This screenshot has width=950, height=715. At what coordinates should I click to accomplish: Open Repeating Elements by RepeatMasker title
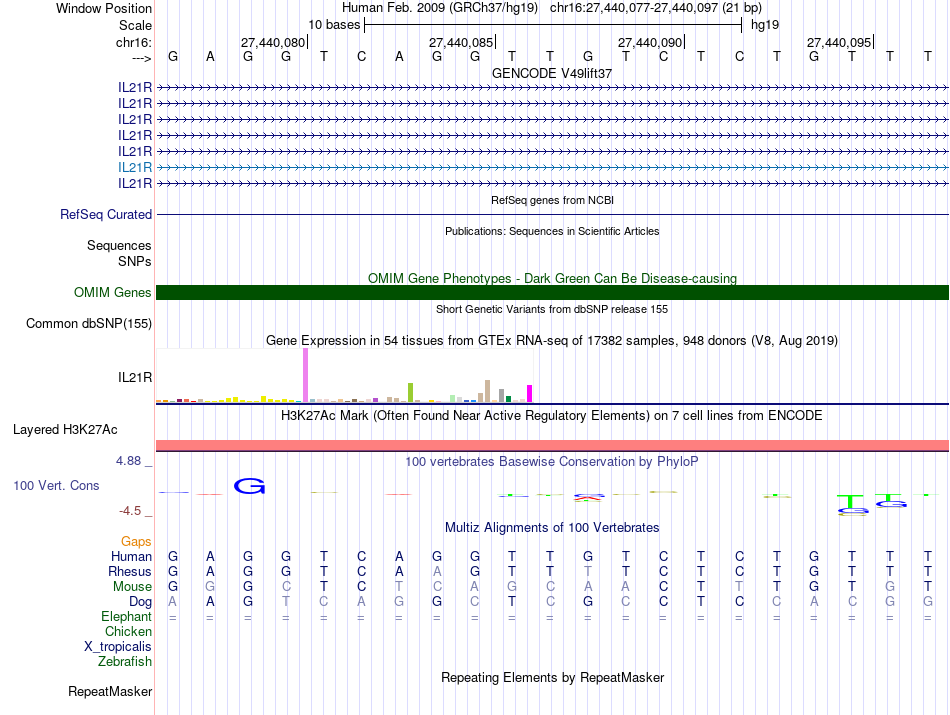pyautogui.click(x=552, y=677)
